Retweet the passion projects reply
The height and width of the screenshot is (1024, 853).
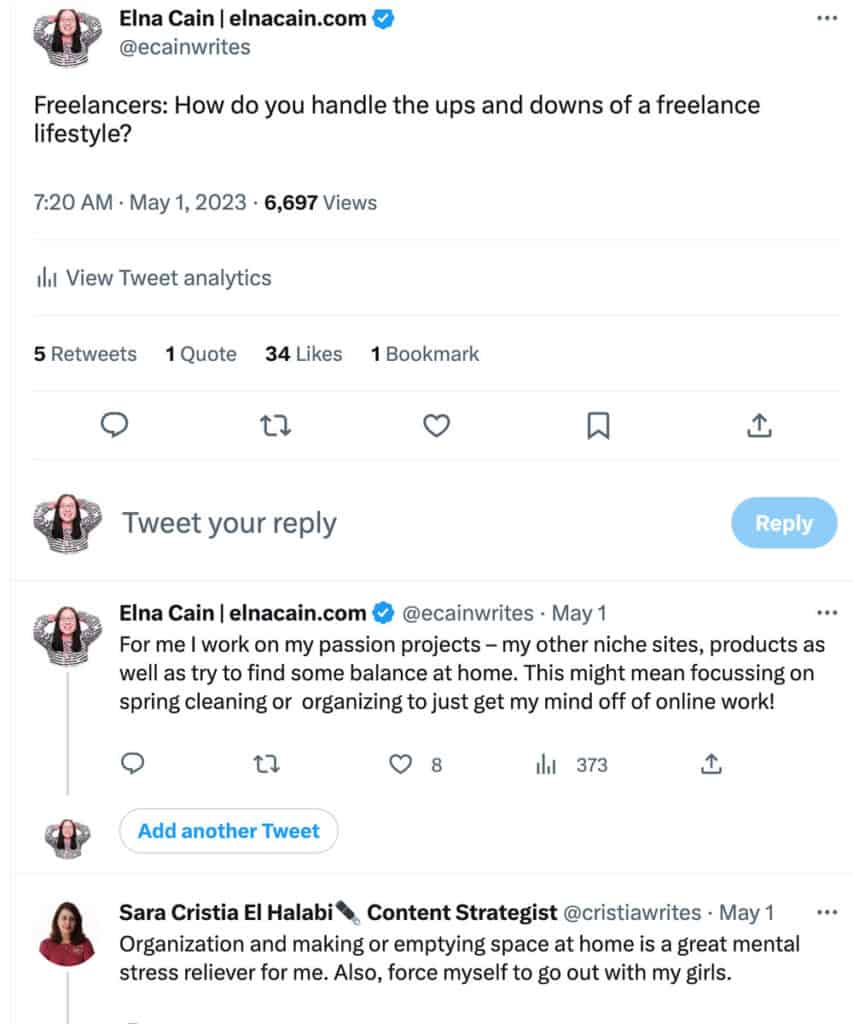click(268, 765)
